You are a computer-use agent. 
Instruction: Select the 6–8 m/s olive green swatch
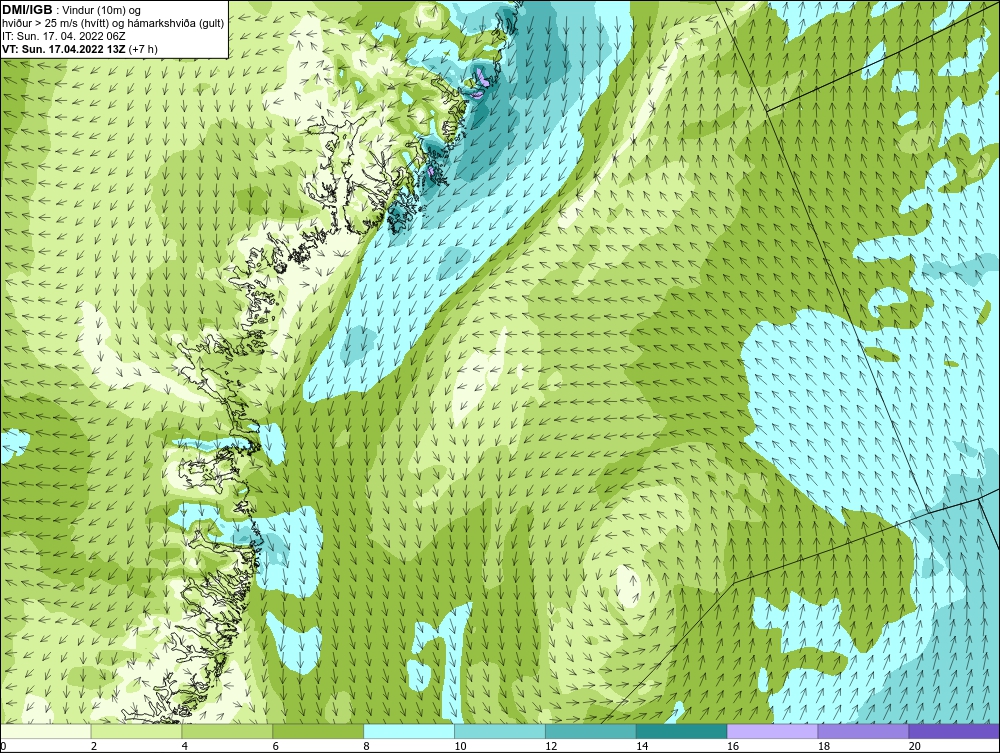[318, 731]
